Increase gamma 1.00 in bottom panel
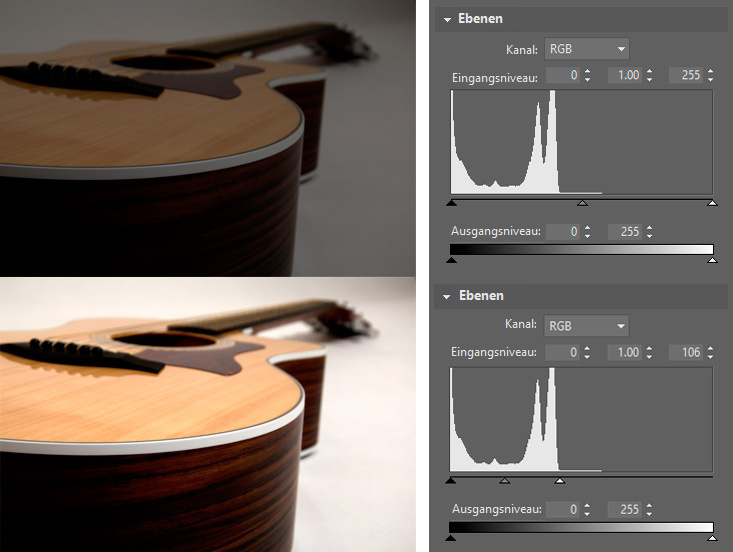The width and height of the screenshot is (733, 552). 649,349
